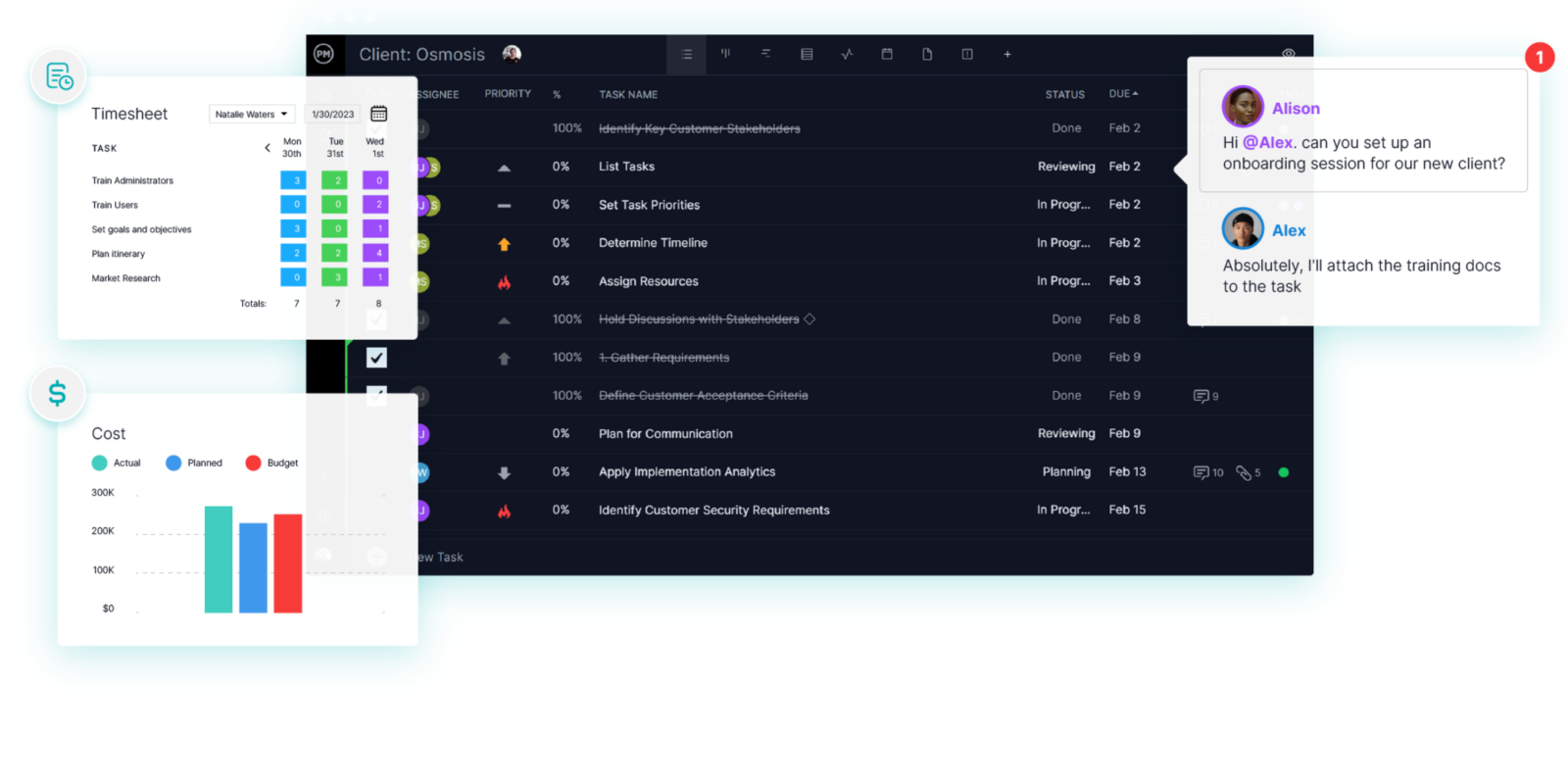Open the timesheet calendar date picker icon

pos(378,114)
